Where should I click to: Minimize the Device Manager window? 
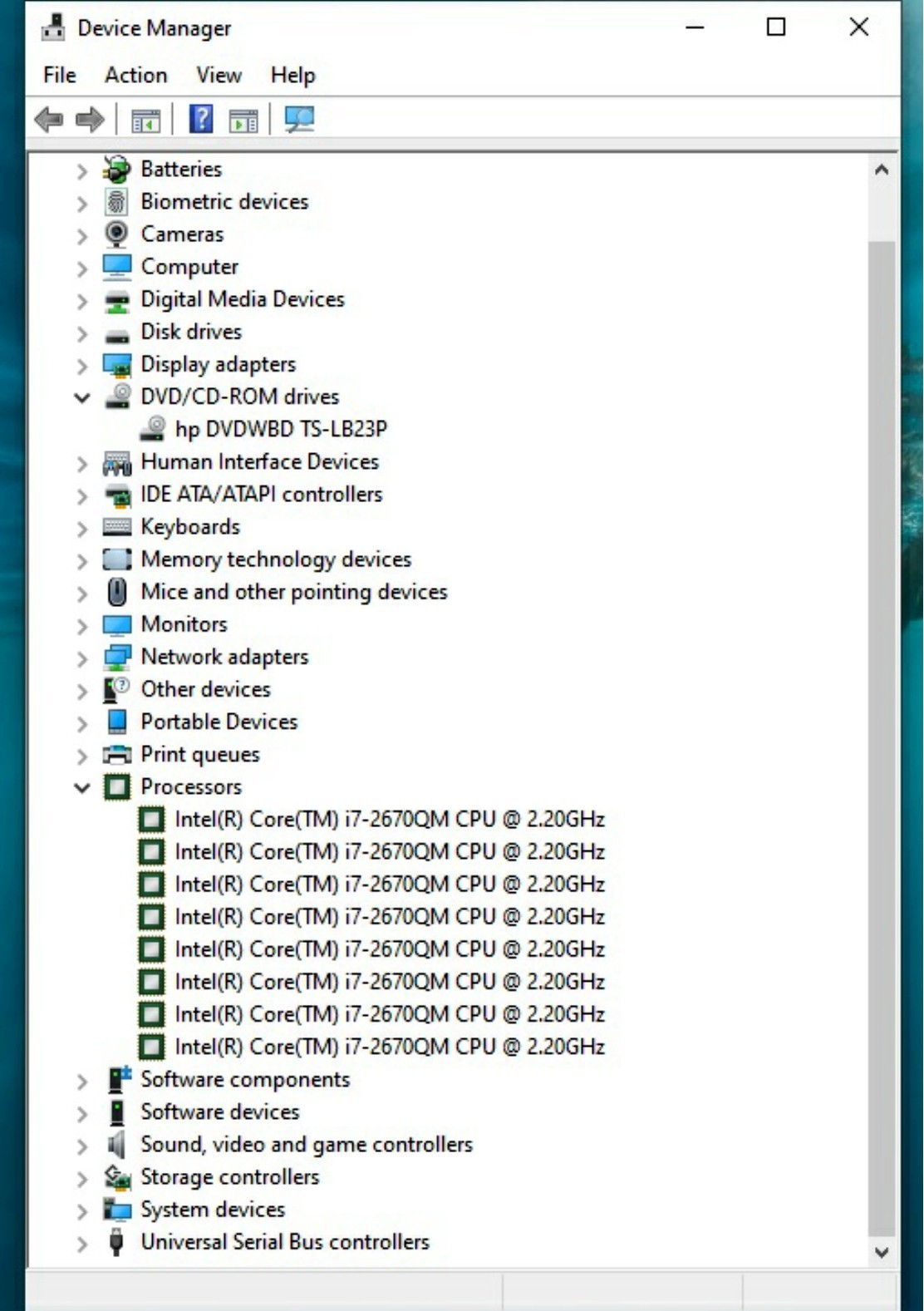(x=695, y=27)
